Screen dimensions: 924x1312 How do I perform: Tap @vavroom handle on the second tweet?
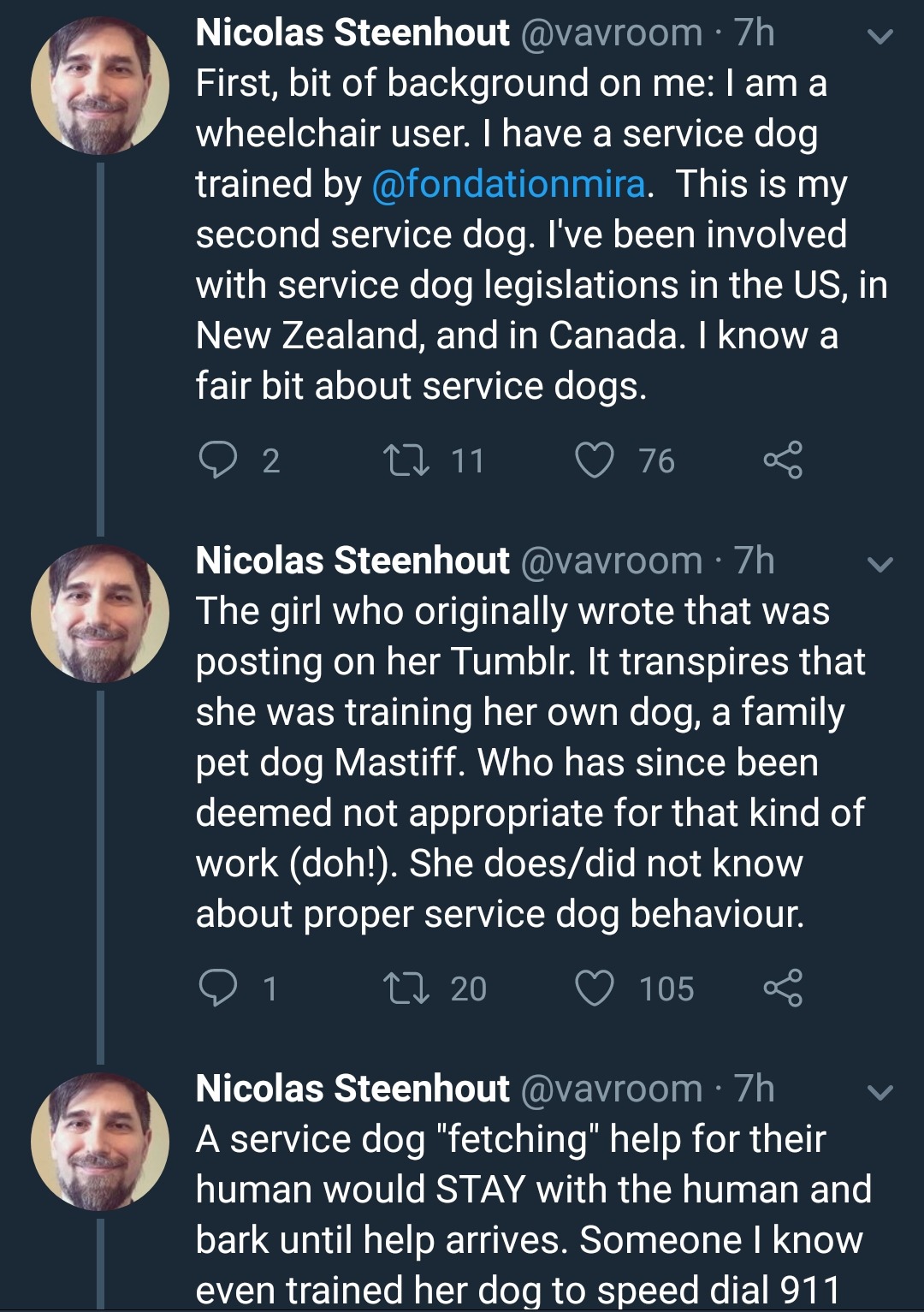(611, 561)
